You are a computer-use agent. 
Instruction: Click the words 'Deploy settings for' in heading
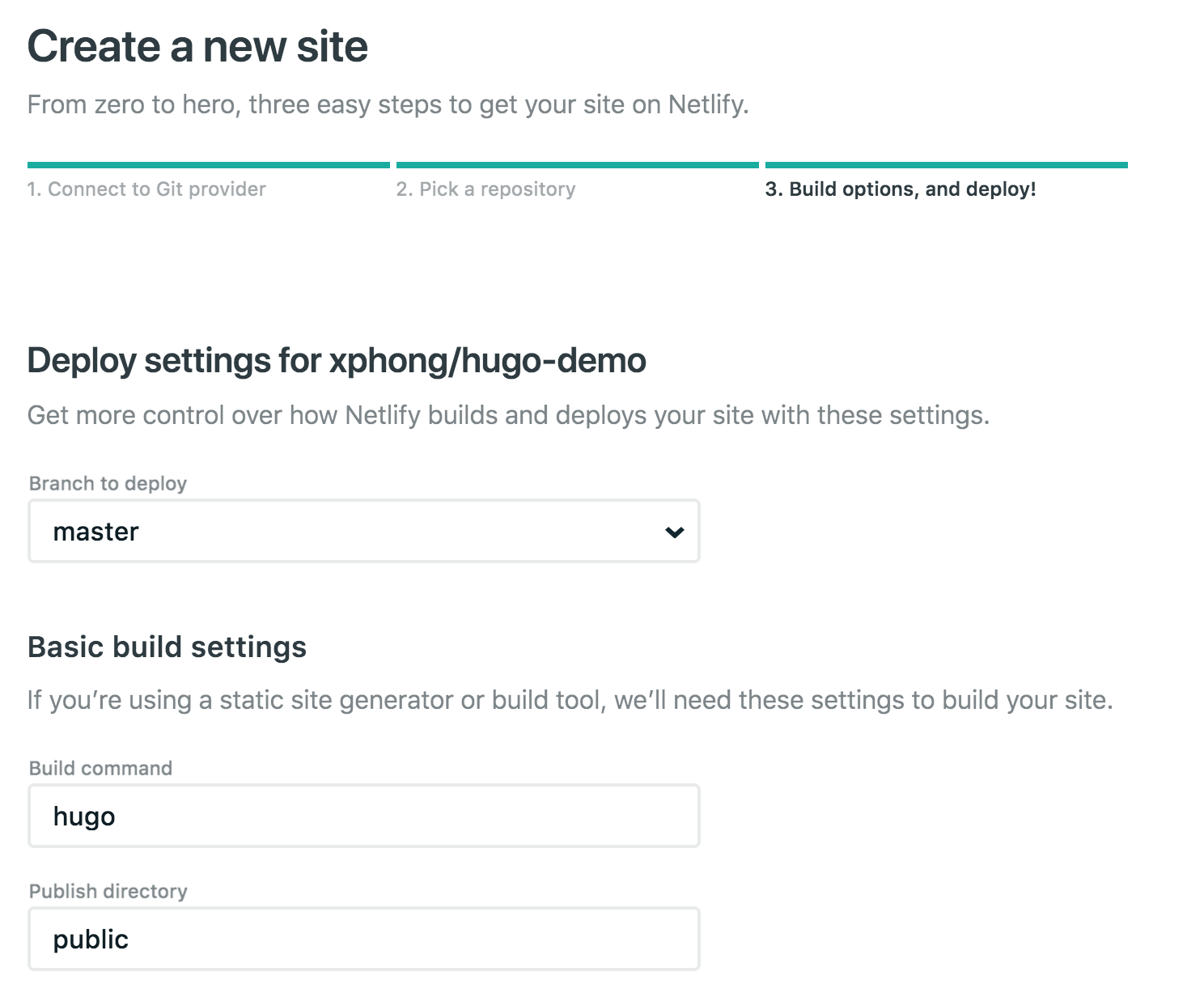(x=175, y=361)
